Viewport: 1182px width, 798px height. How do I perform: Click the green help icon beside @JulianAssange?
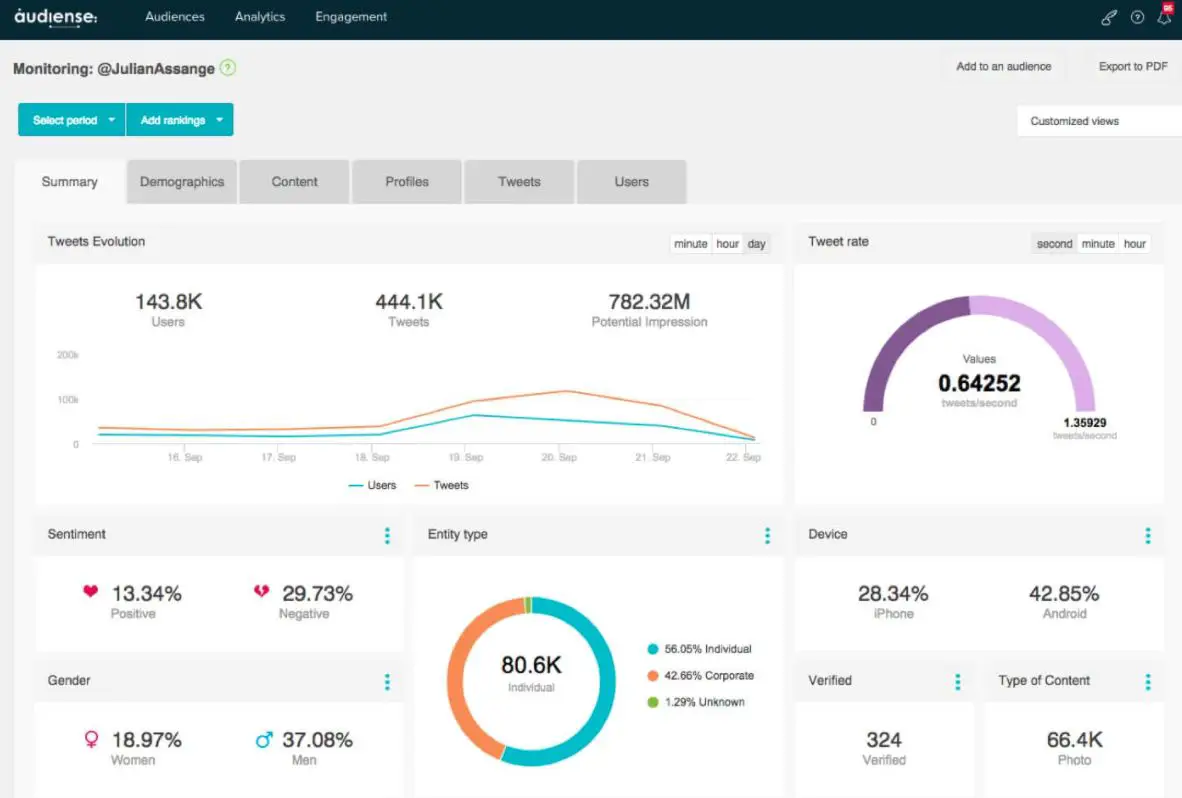tap(228, 68)
